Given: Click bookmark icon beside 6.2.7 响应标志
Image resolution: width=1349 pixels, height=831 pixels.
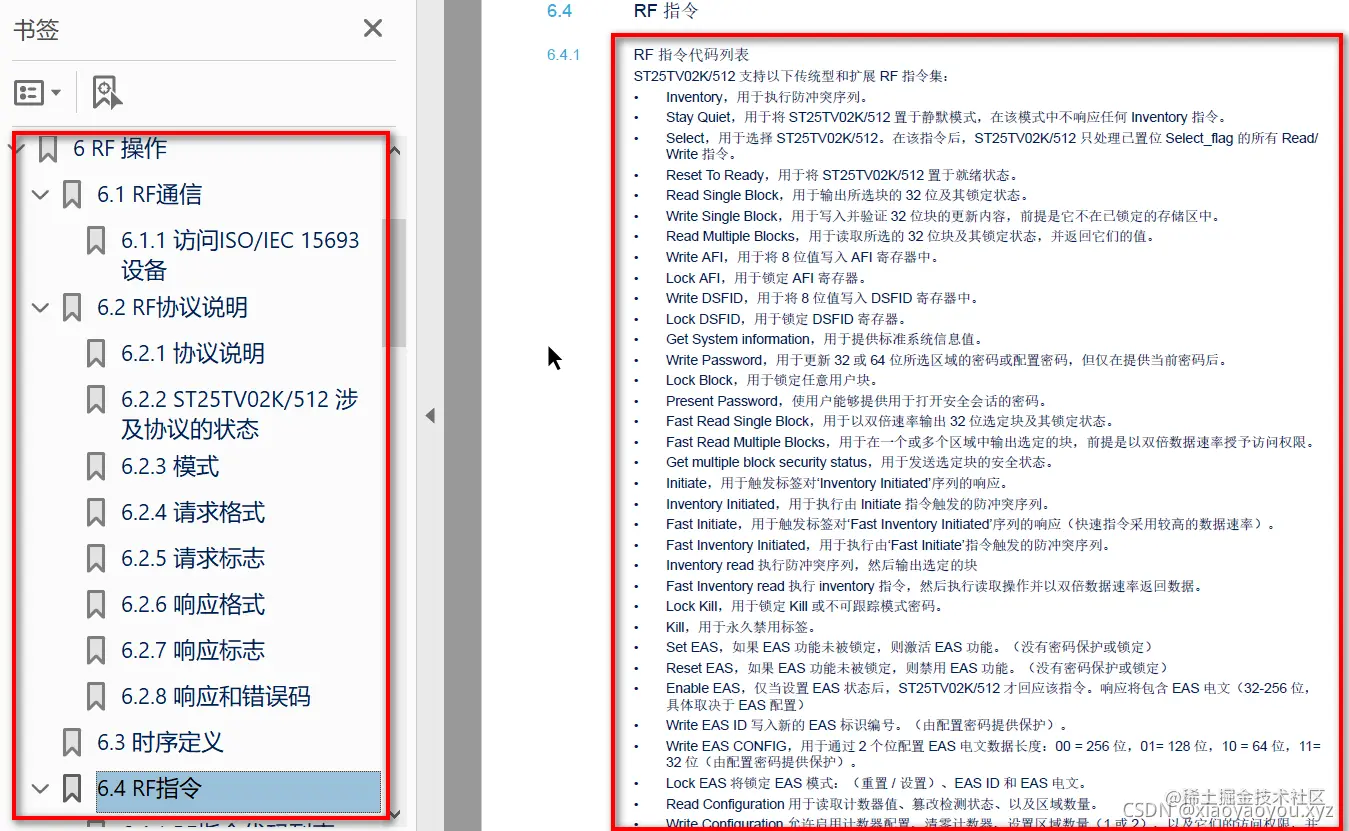Looking at the screenshot, I should click(x=96, y=651).
